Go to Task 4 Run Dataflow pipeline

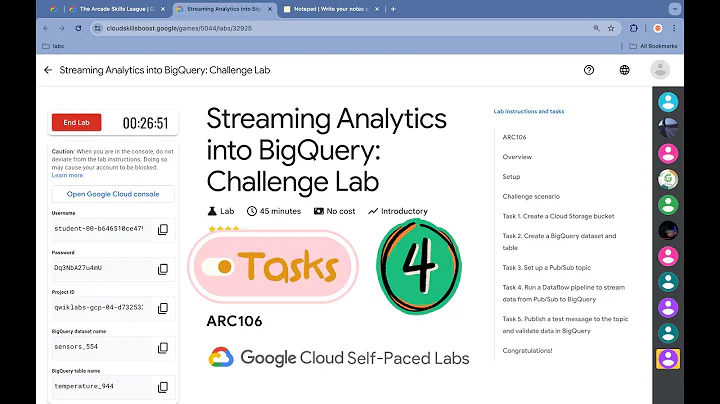tap(563, 293)
